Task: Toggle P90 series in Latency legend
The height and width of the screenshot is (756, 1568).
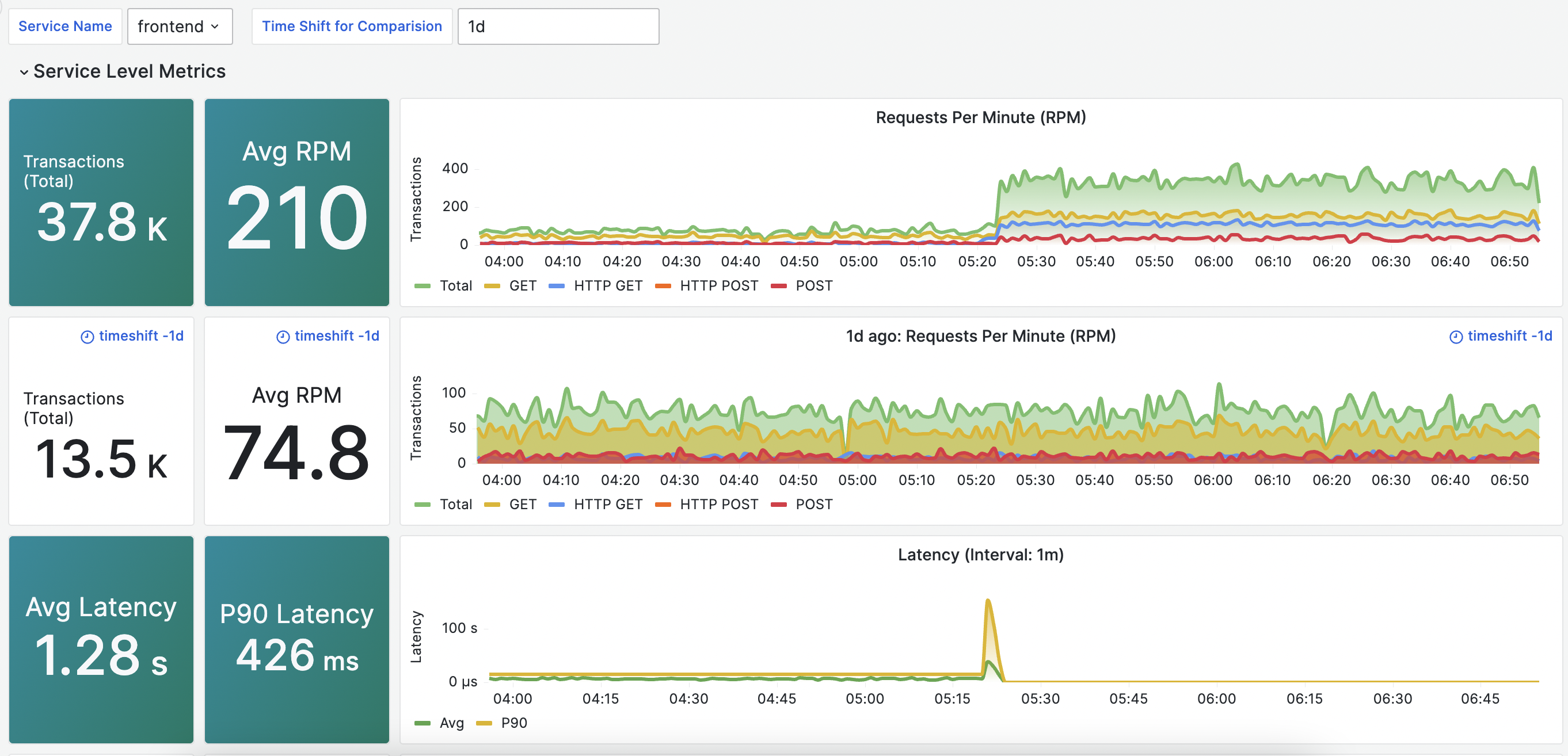Action: [x=513, y=723]
